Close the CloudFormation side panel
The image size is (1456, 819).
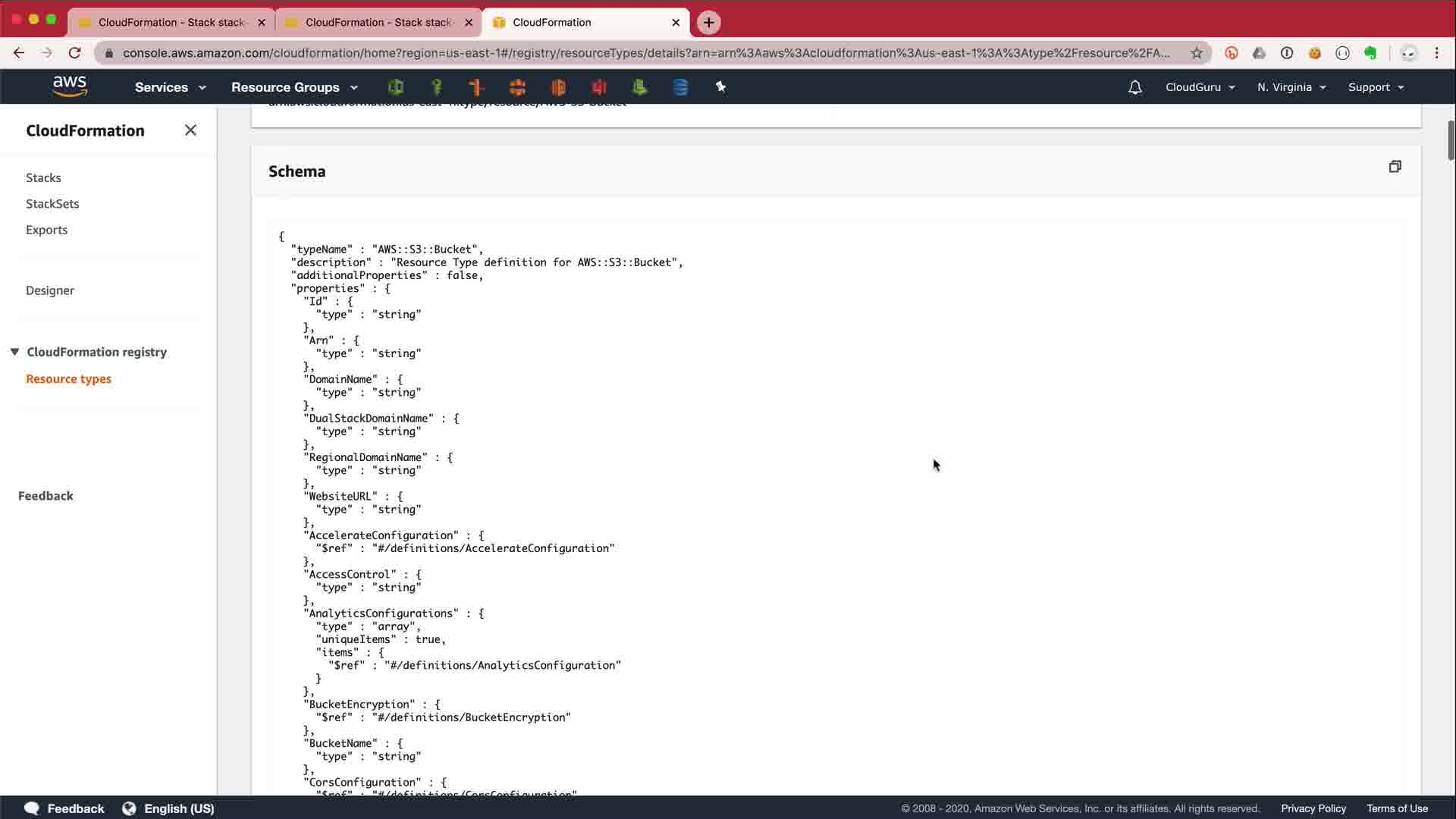click(x=190, y=130)
